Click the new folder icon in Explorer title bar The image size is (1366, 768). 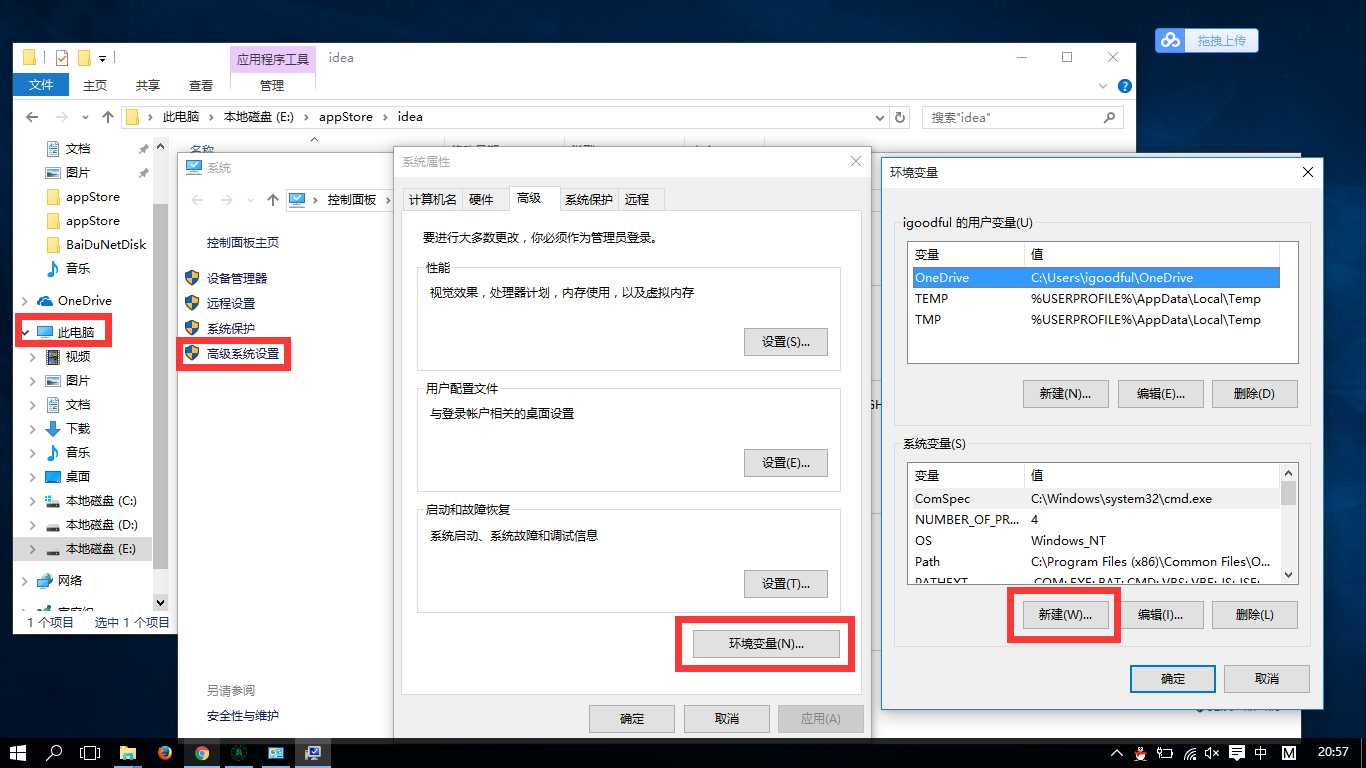(84, 58)
